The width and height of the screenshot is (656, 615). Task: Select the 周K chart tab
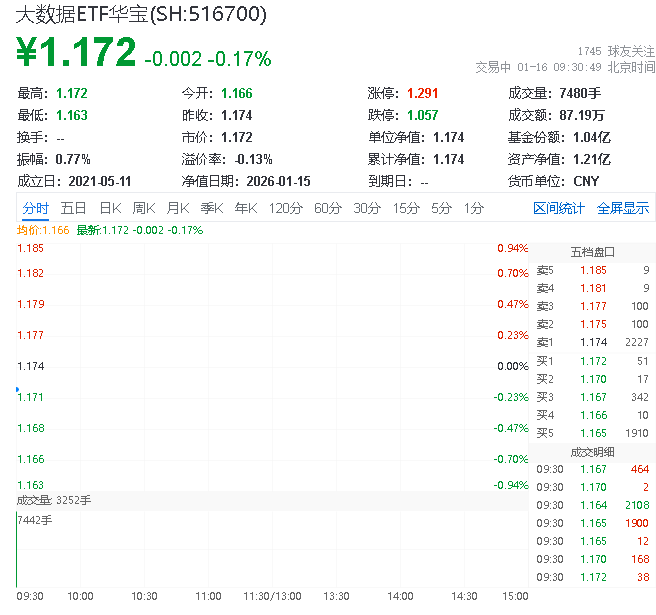coord(144,208)
